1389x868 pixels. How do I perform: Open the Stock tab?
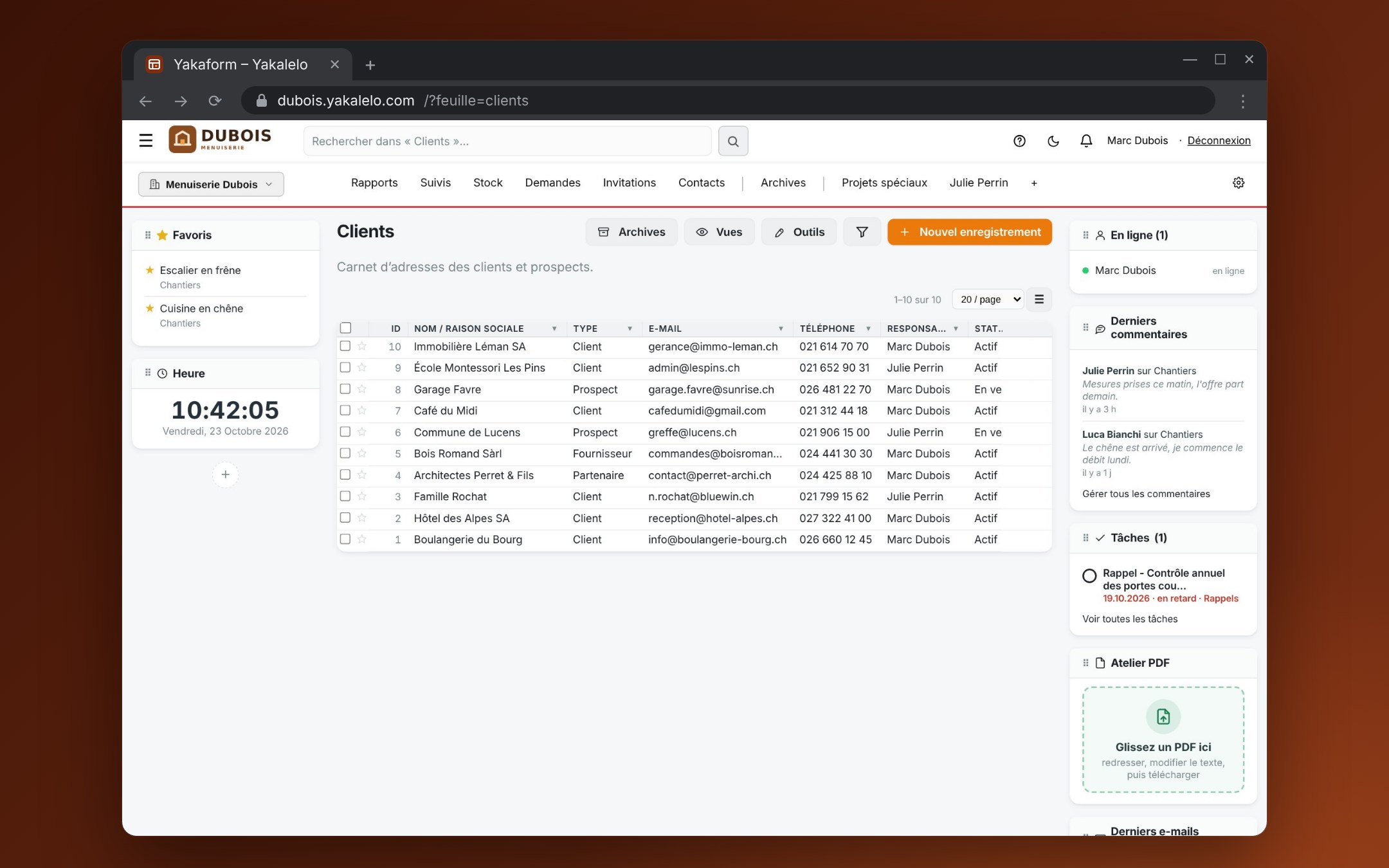point(488,183)
